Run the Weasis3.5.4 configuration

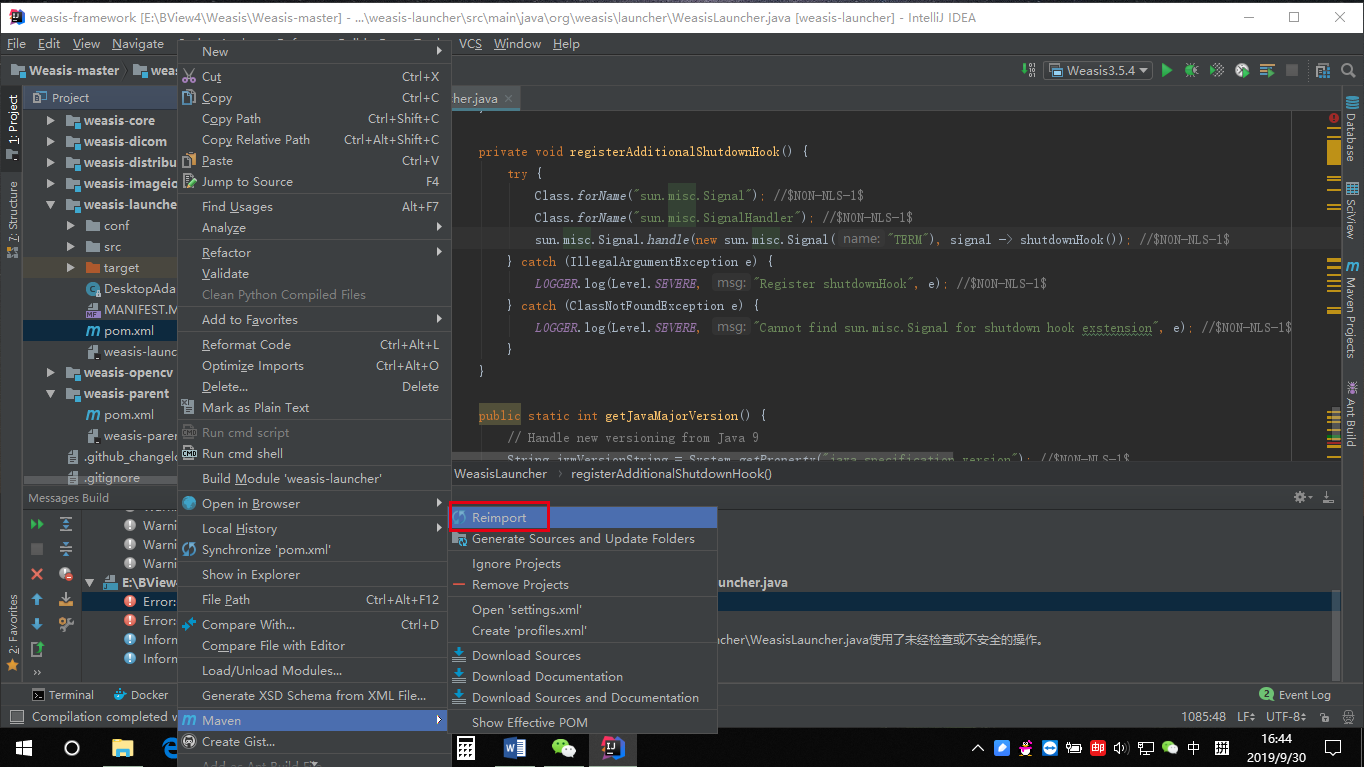[1164, 70]
